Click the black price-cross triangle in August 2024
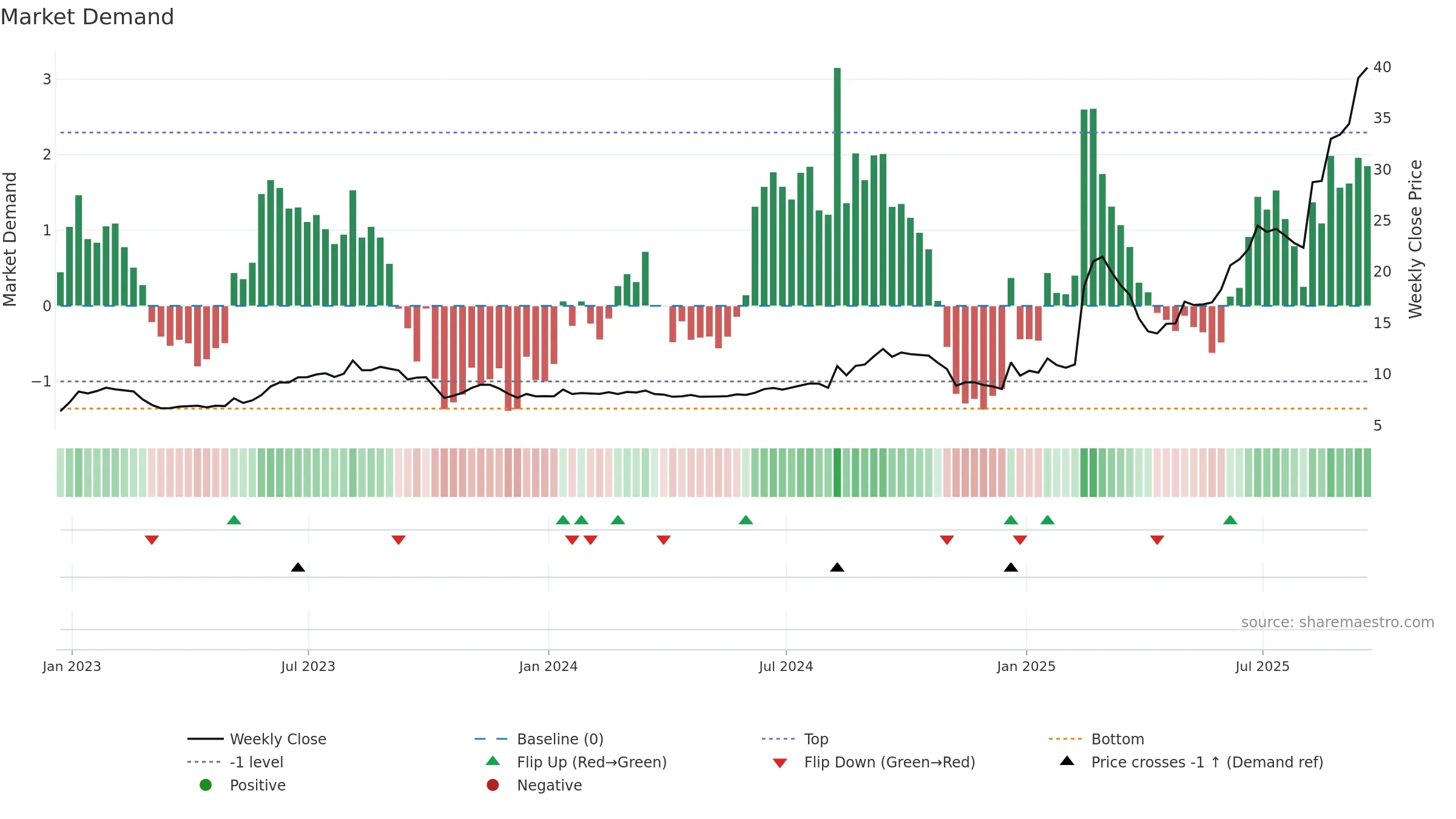 (x=837, y=567)
